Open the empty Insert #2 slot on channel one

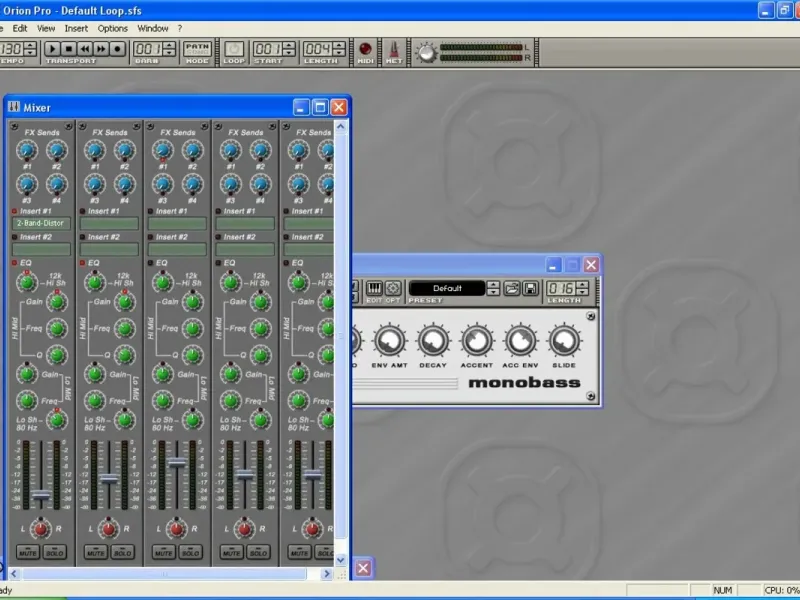(41, 249)
